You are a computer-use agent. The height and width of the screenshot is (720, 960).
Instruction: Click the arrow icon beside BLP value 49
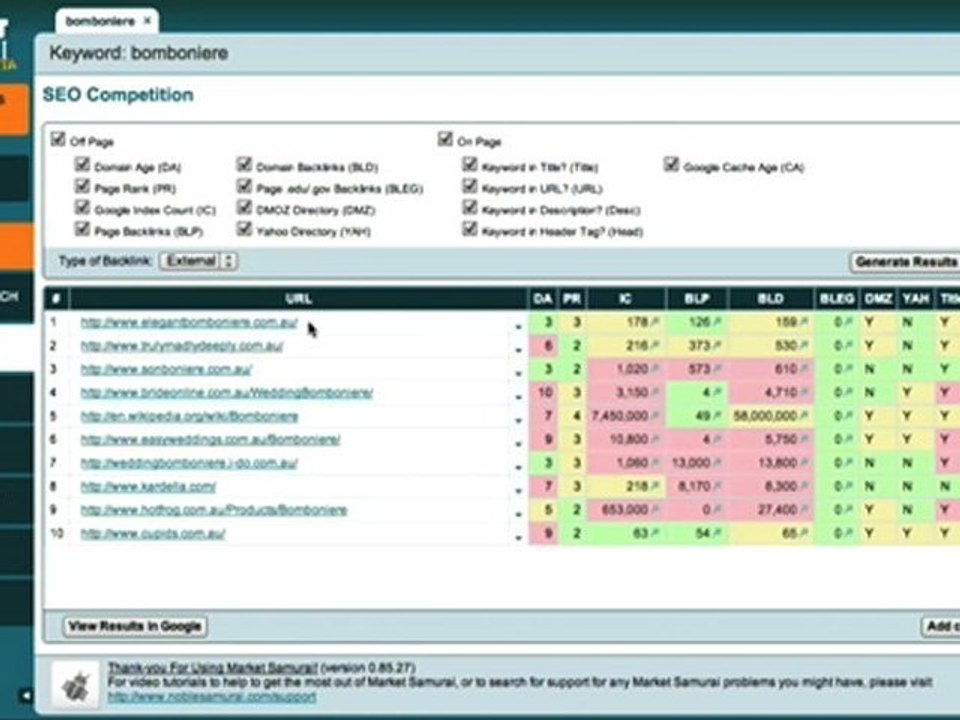pos(716,416)
